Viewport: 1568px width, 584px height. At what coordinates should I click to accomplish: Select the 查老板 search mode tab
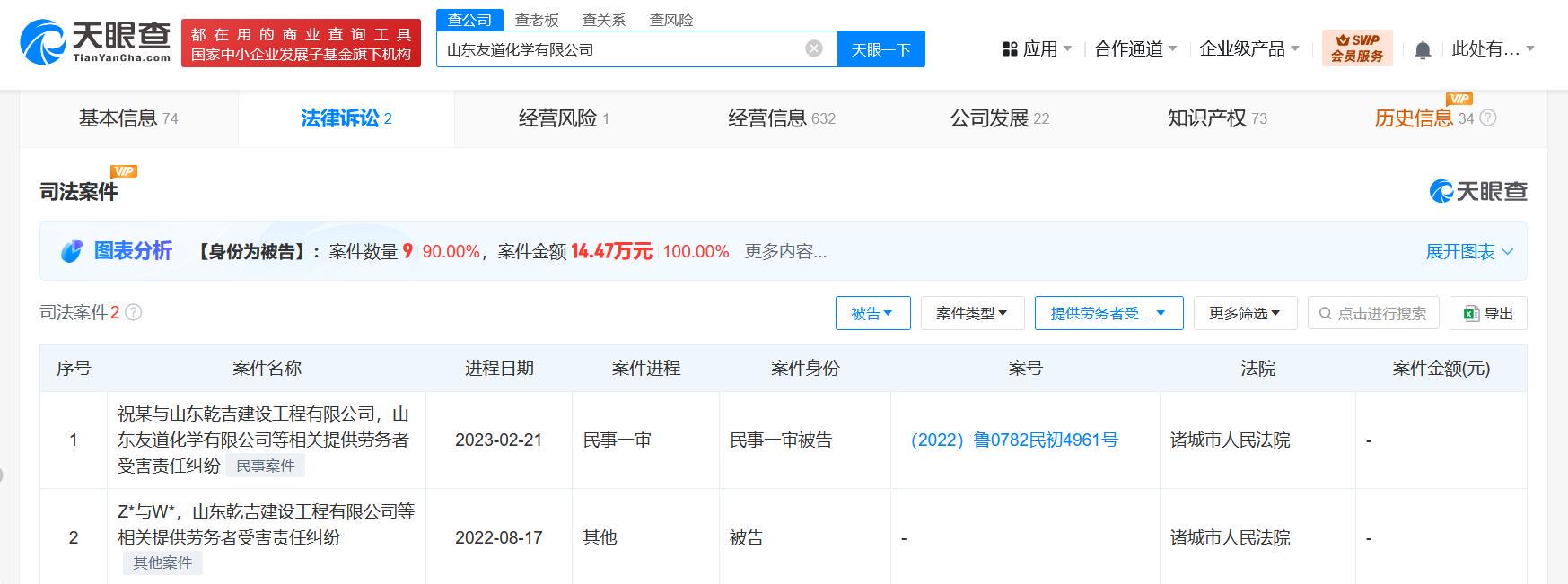click(537, 20)
